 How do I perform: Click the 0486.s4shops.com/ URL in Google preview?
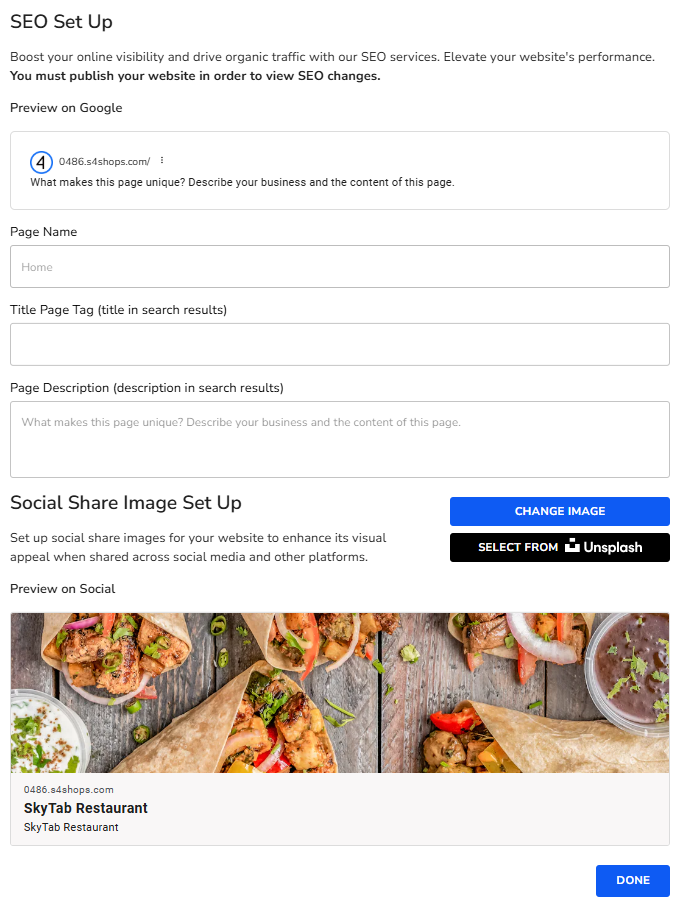point(104,162)
